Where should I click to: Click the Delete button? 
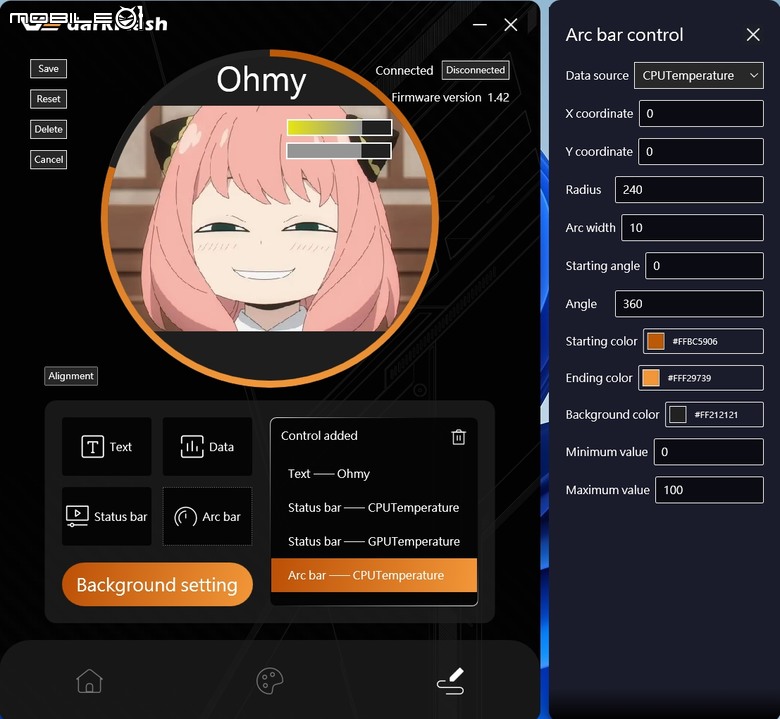click(x=48, y=129)
